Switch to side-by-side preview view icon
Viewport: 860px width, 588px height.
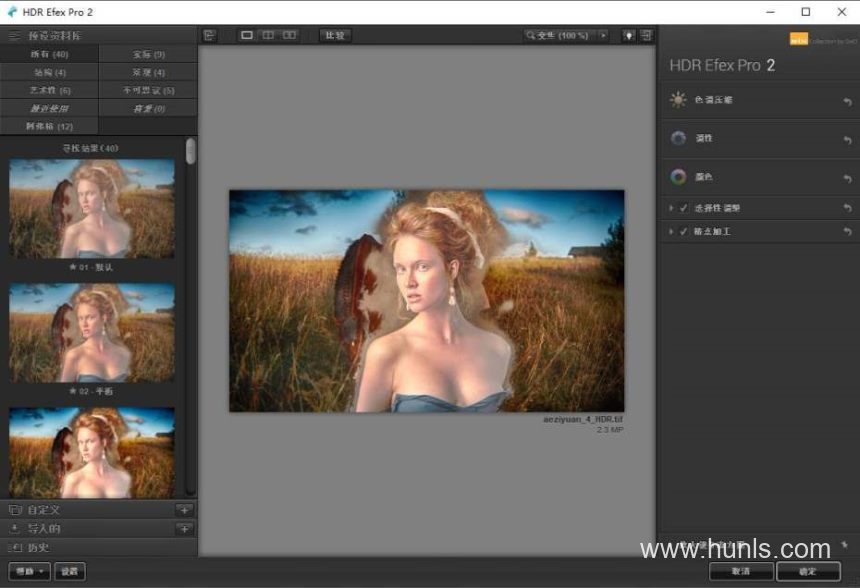click(x=290, y=35)
